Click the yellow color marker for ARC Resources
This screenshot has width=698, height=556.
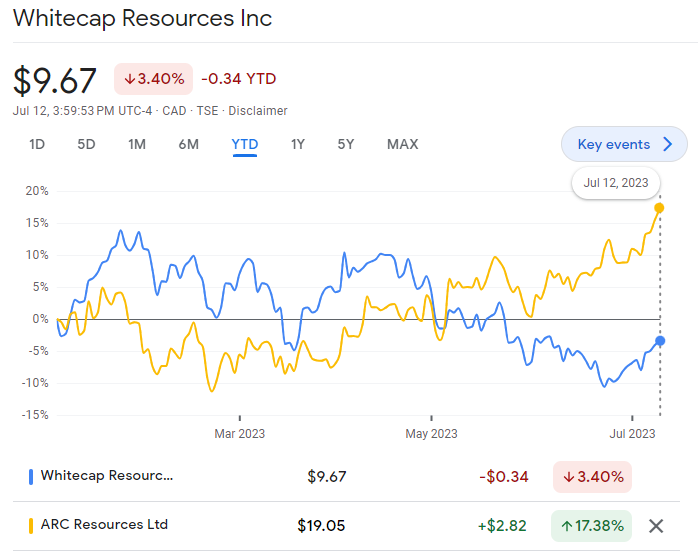31,526
